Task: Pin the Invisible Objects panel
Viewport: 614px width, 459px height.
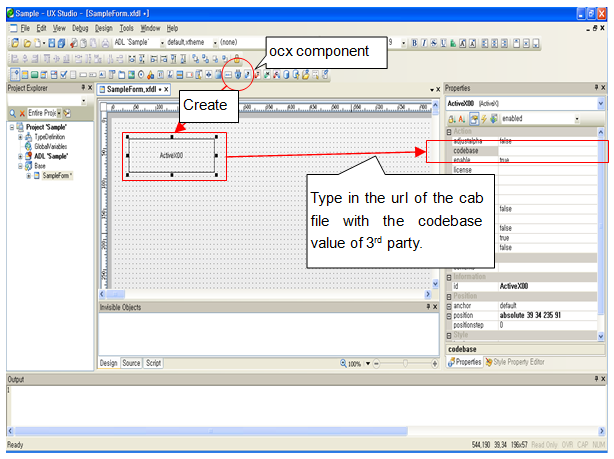Action: (428, 307)
